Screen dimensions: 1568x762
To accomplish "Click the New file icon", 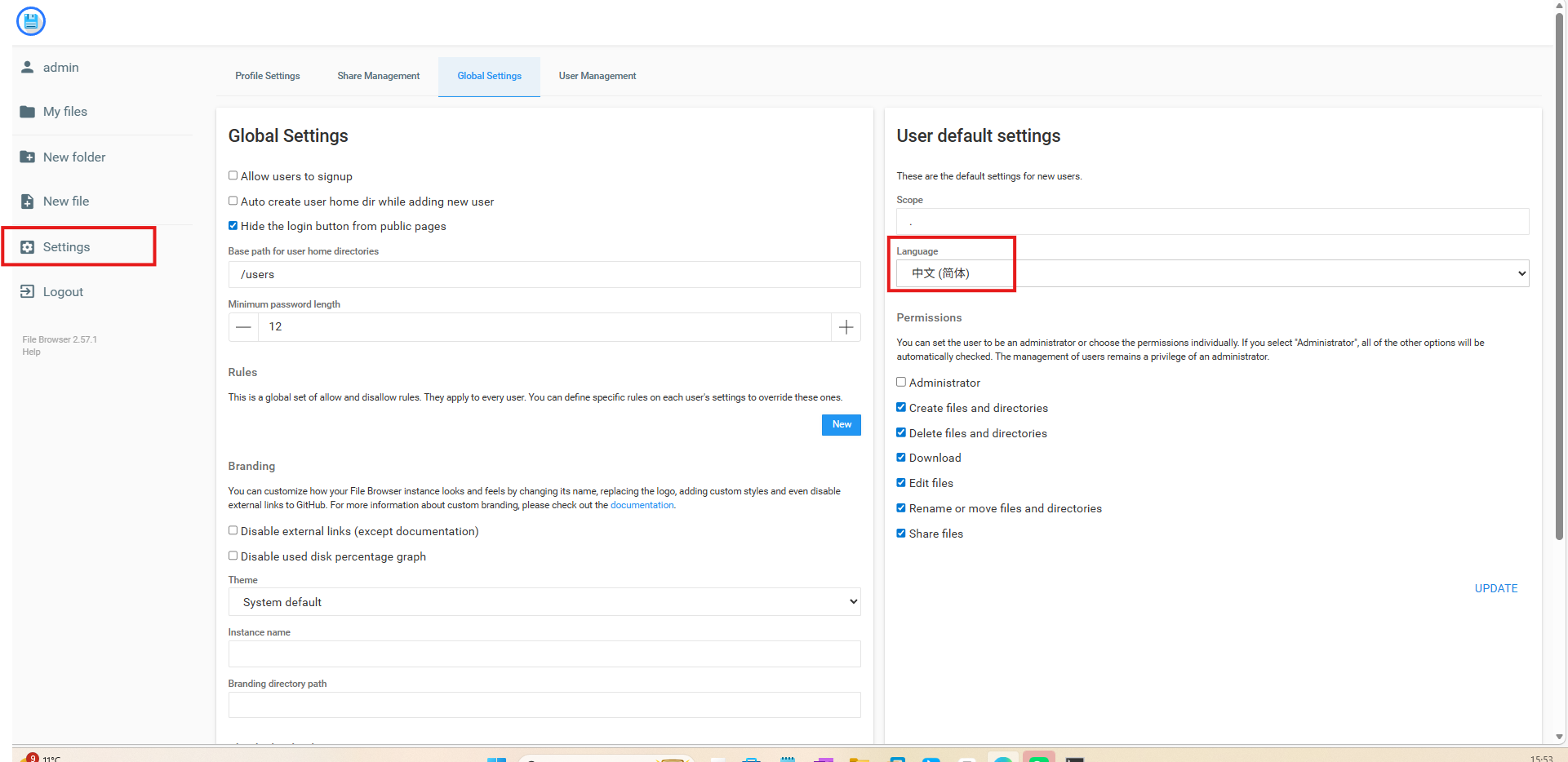I will coord(28,202).
